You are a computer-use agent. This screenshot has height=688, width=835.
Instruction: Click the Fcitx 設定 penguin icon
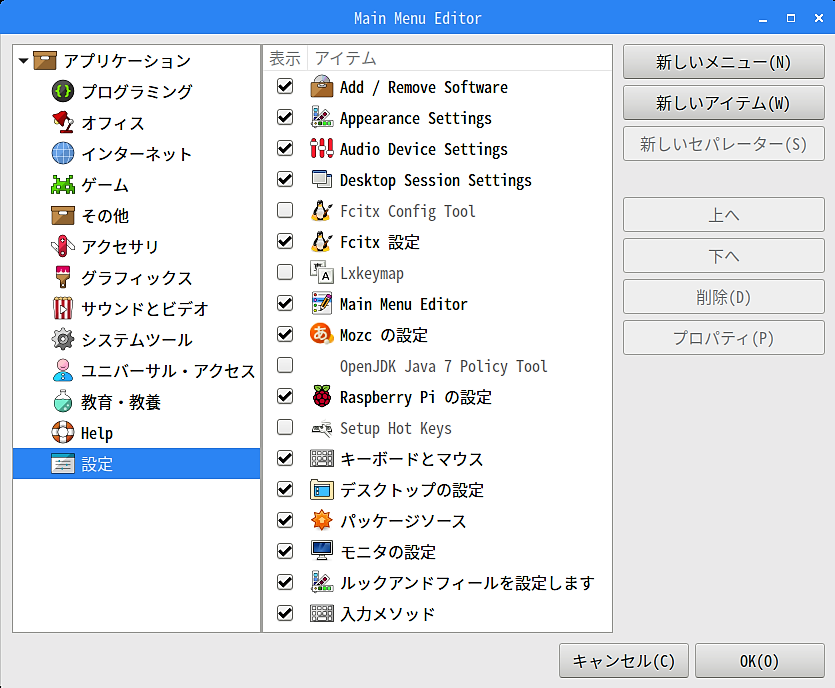[x=322, y=242]
